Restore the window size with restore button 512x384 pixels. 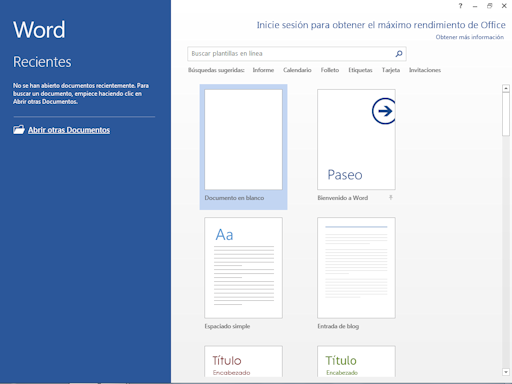tap(489, 6)
